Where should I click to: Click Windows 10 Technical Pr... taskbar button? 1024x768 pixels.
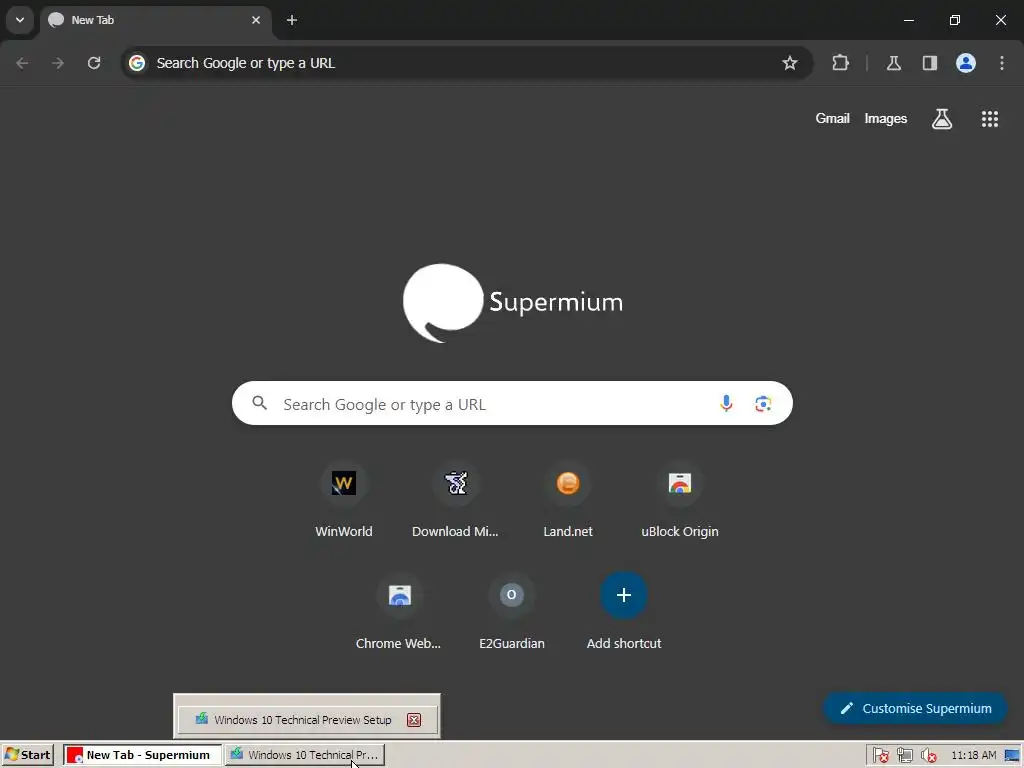click(x=305, y=755)
